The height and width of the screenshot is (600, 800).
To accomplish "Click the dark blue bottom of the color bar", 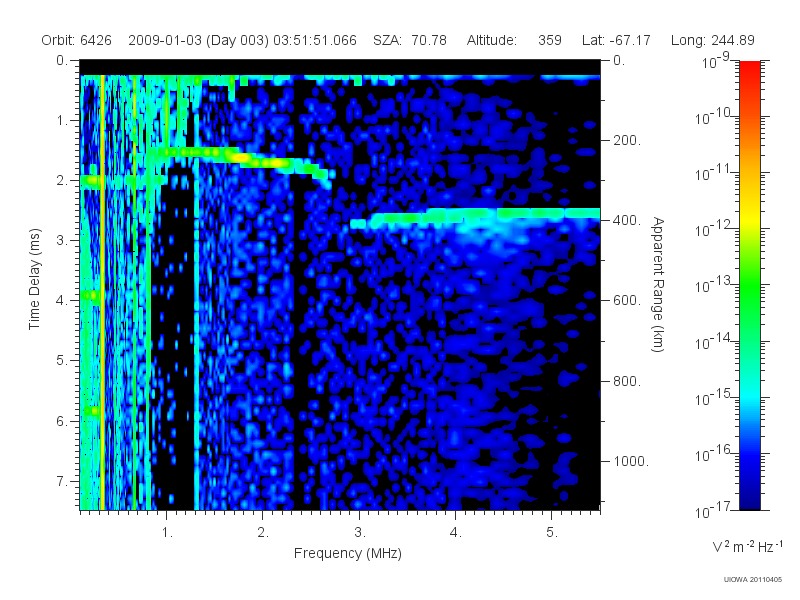I will click(749, 495).
